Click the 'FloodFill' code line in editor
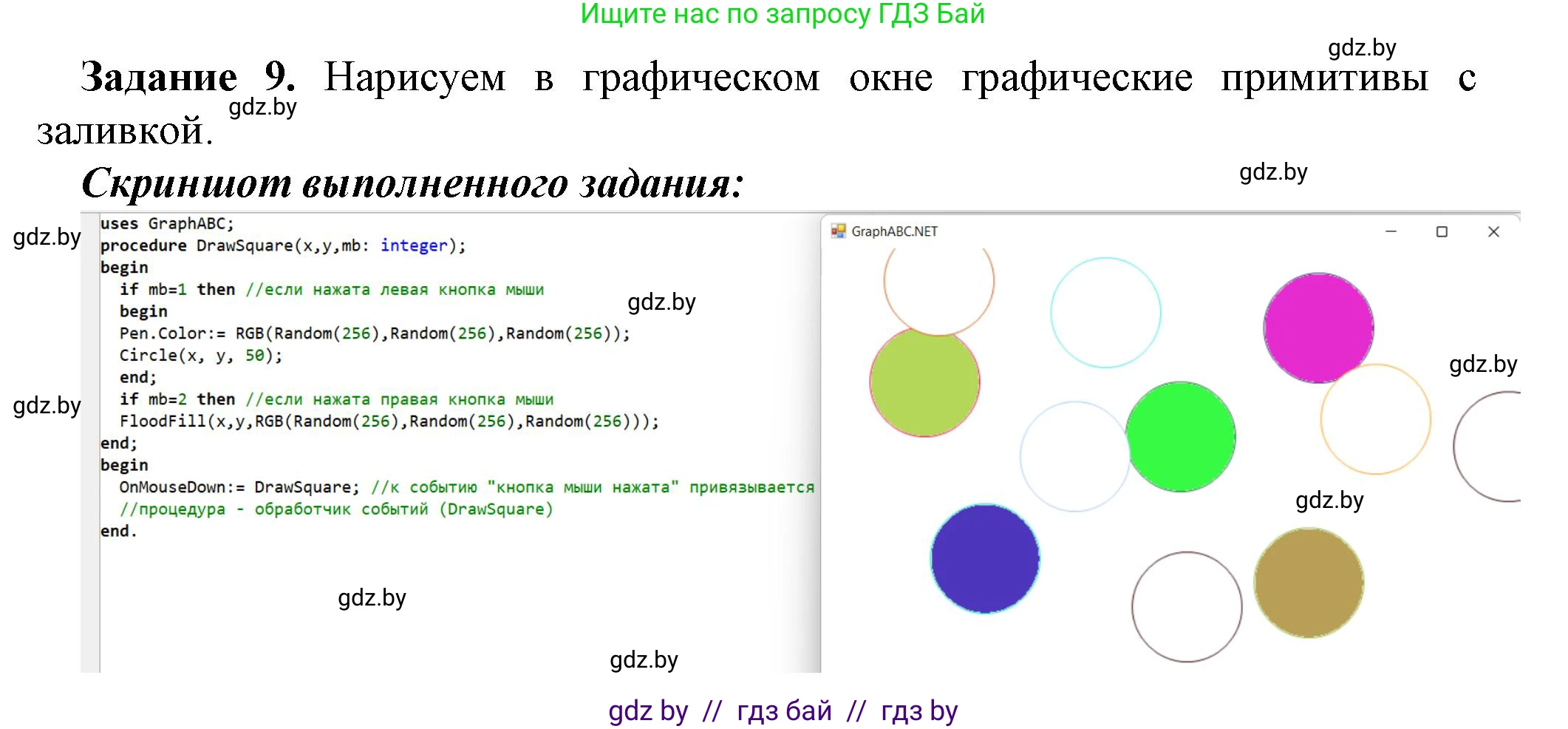 coord(389,421)
